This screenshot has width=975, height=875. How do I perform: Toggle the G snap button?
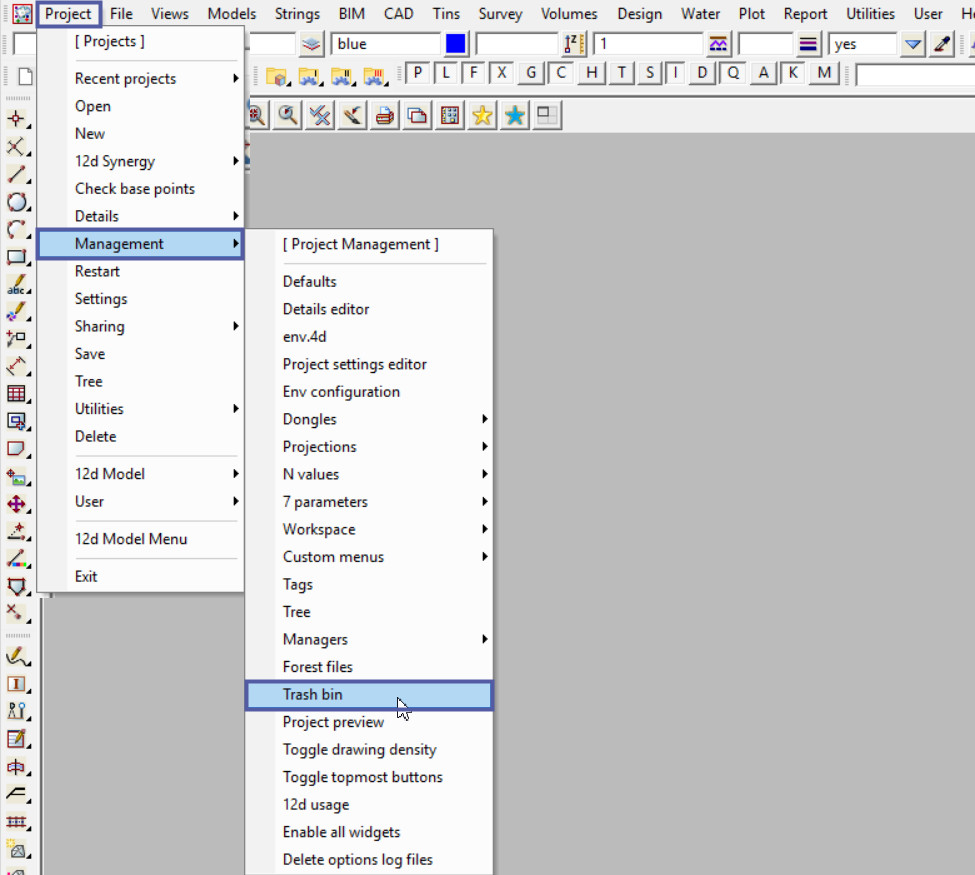(x=531, y=73)
